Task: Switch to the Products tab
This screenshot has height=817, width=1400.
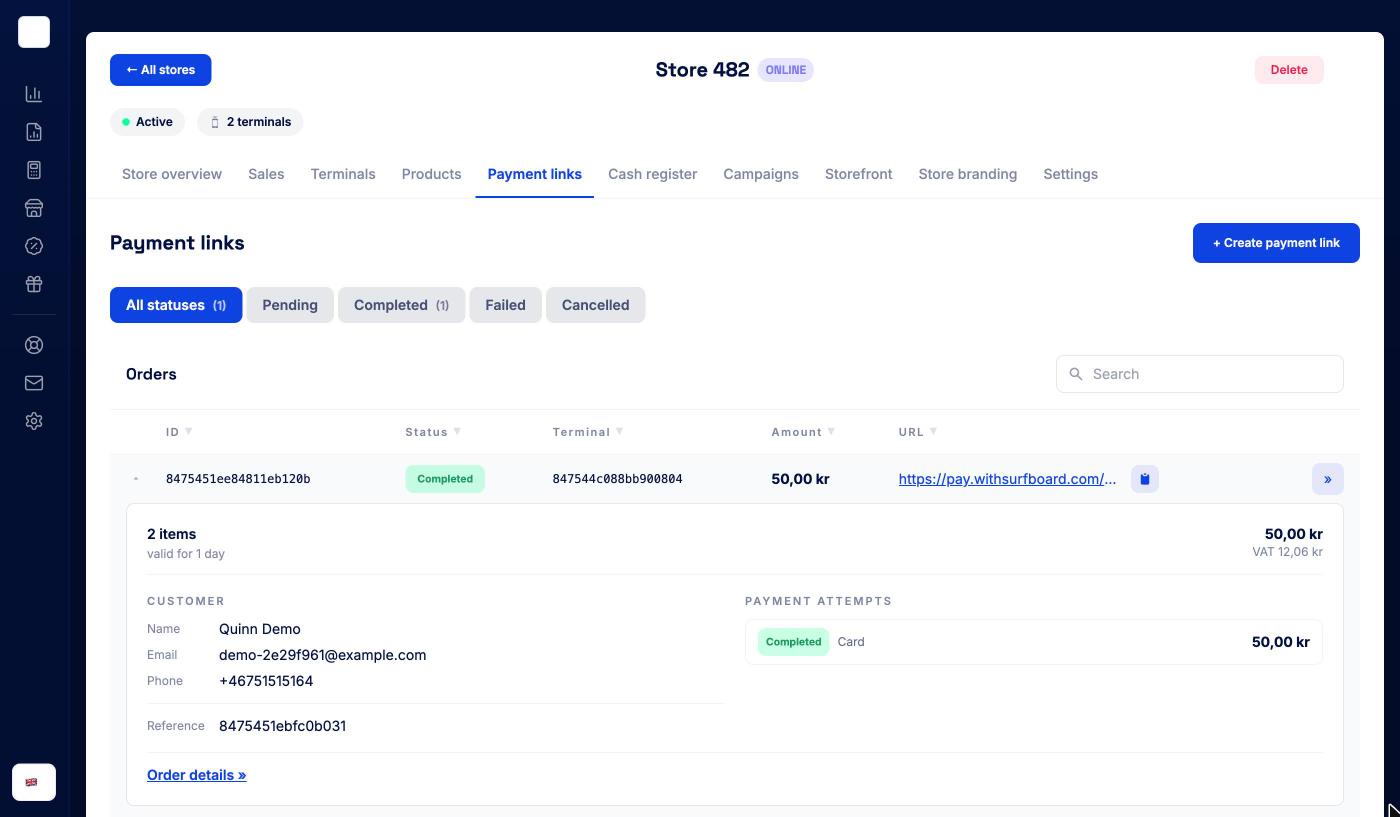Action: point(431,174)
